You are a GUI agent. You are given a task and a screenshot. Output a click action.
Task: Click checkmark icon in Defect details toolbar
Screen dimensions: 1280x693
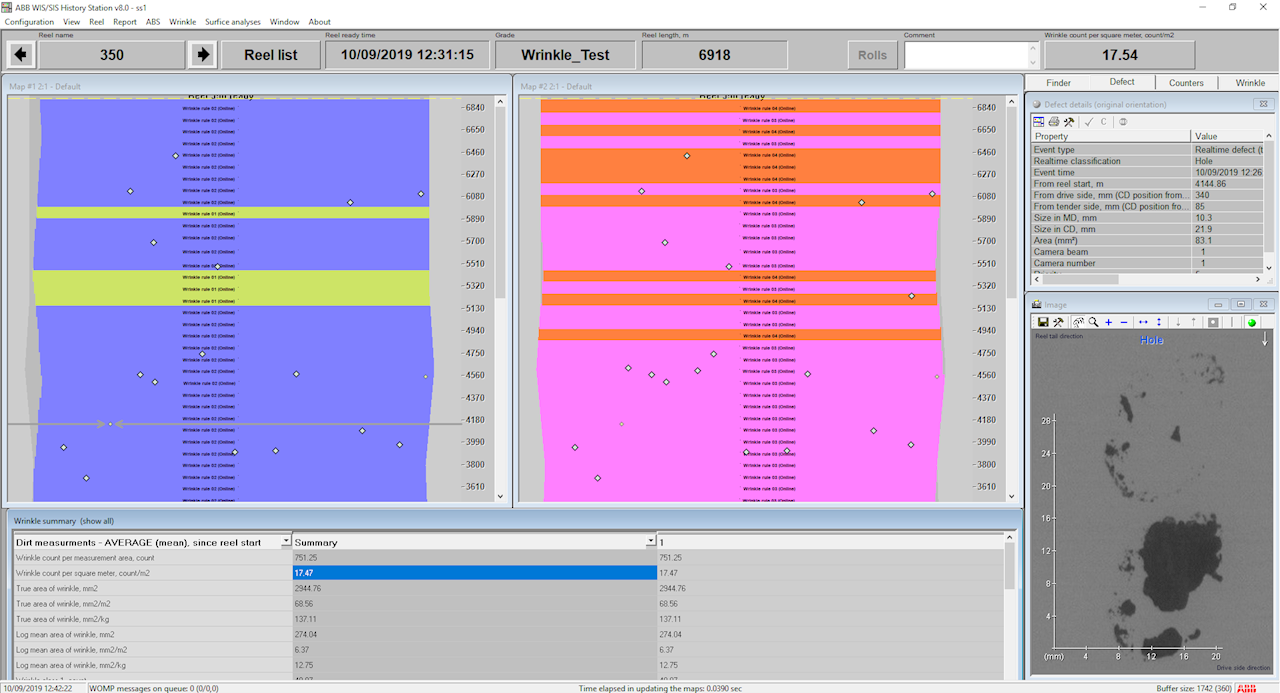(x=1089, y=122)
